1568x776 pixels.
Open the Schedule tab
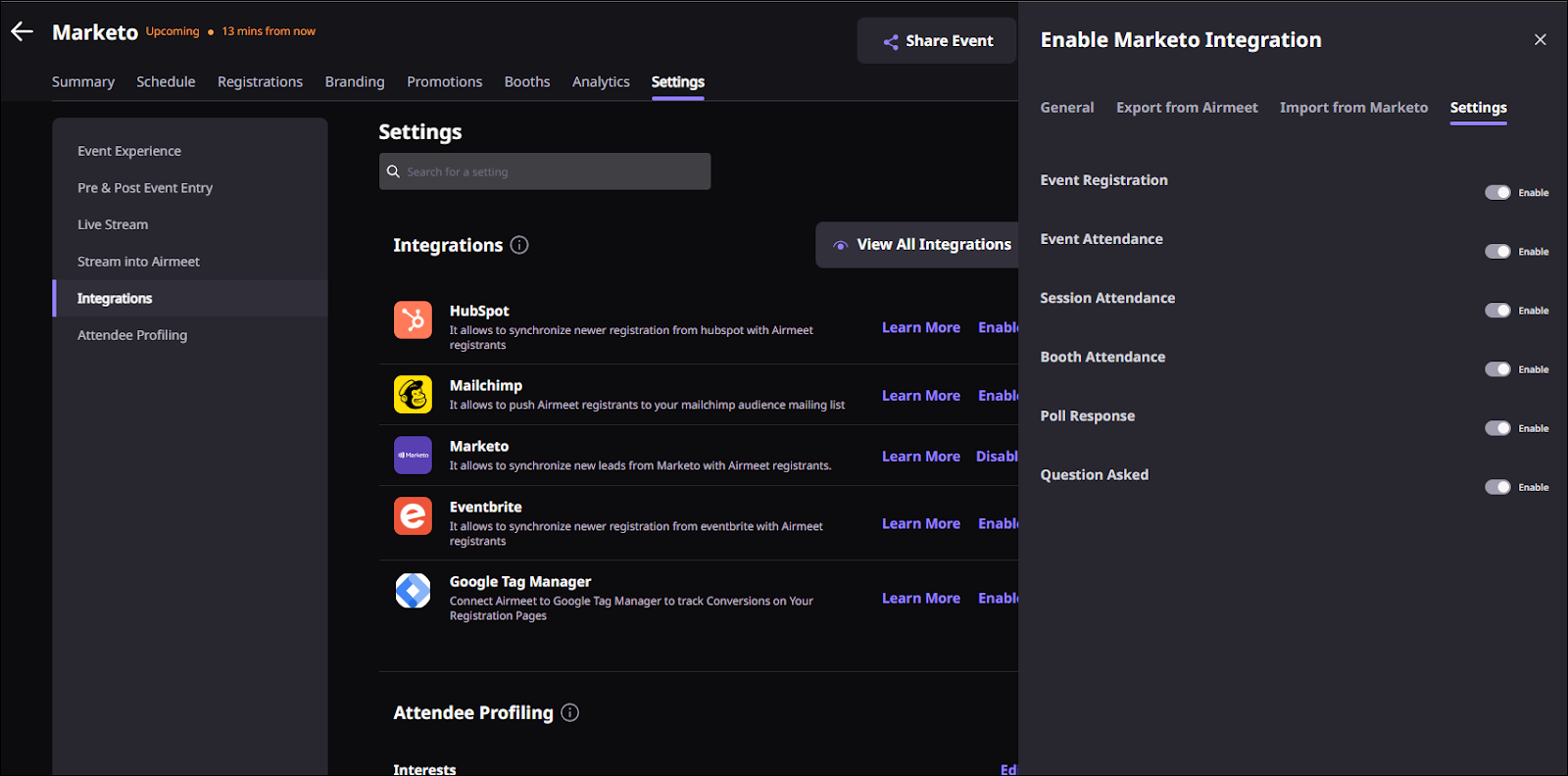(x=166, y=82)
